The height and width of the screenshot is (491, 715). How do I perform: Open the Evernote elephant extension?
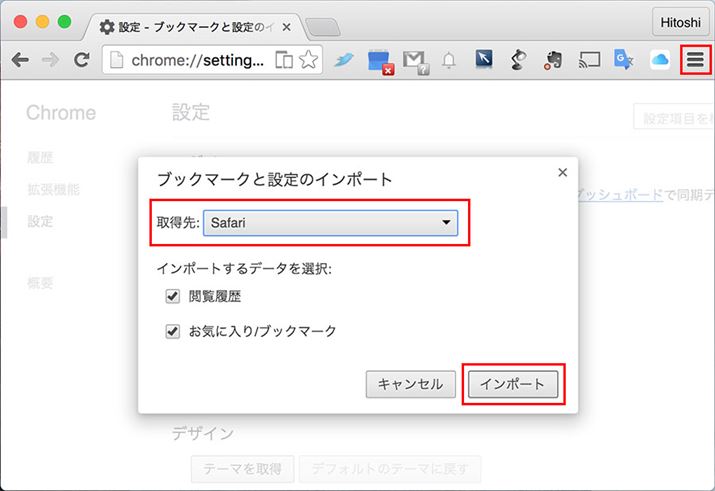(x=553, y=60)
